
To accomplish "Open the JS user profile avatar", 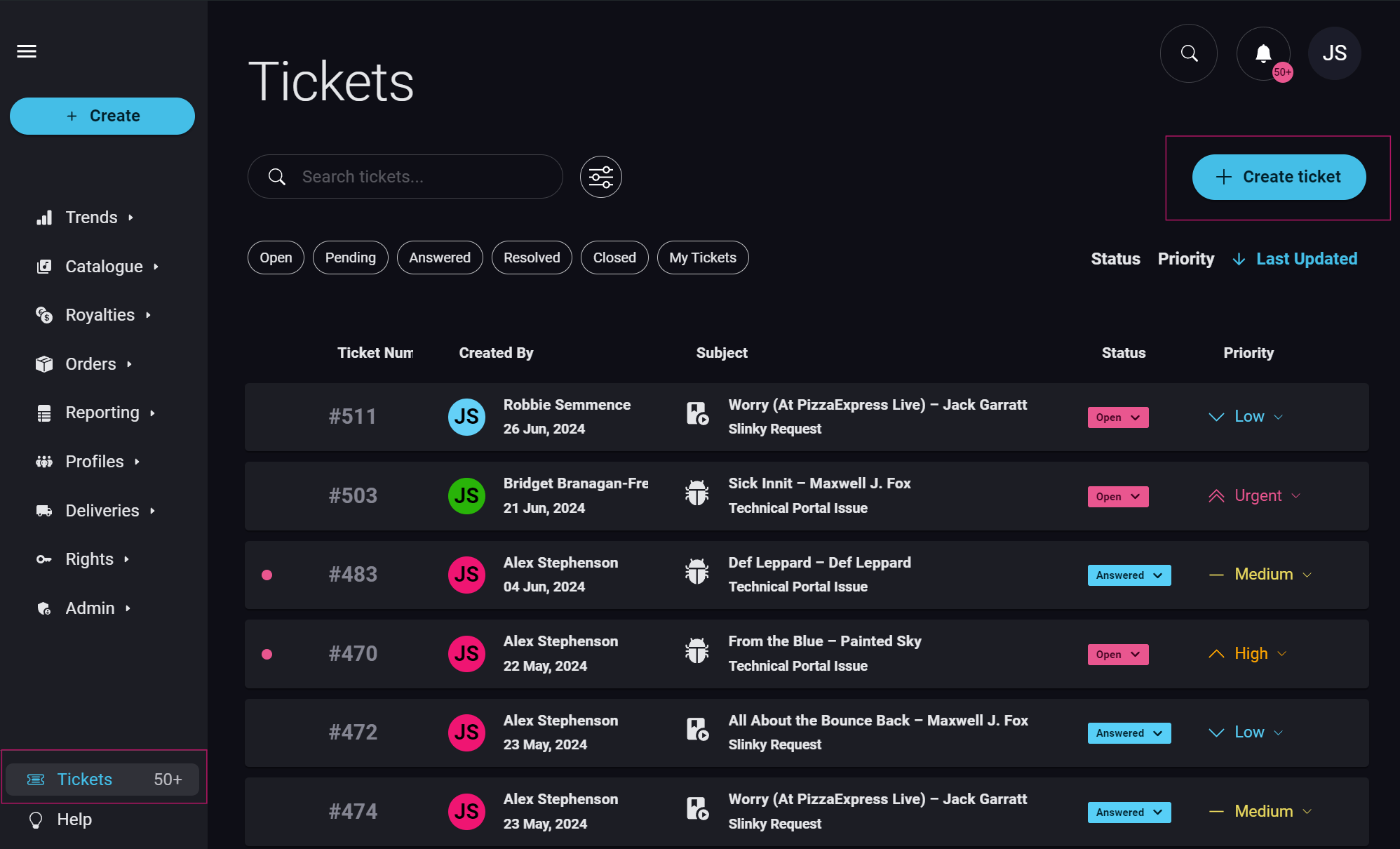I will click(1334, 53).
